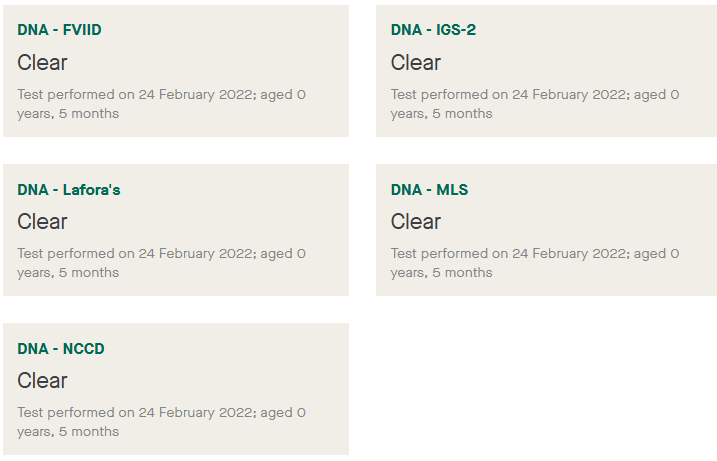Click the Clear result under DNA - FVIID

click(42, 63)
